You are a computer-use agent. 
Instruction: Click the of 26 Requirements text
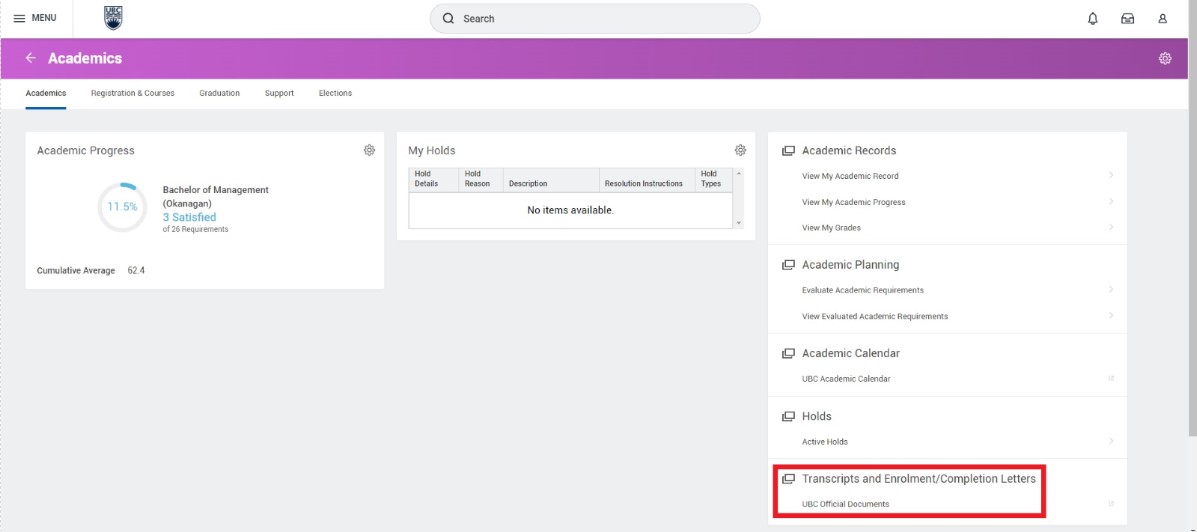pos(195,229)
